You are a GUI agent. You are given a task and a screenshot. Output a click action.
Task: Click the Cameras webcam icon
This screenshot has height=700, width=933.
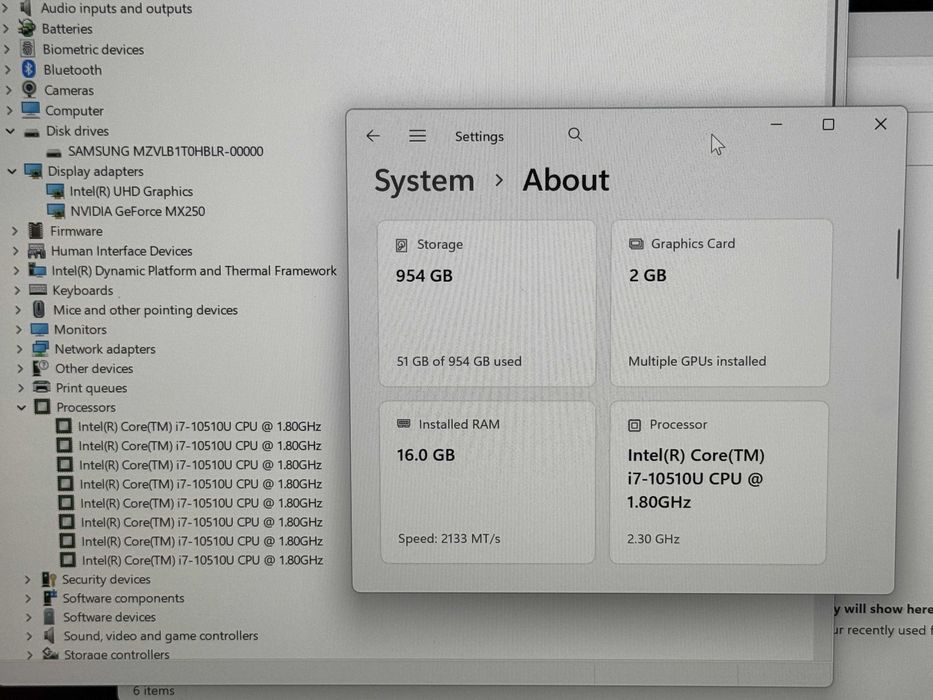[x=29, y=89]
